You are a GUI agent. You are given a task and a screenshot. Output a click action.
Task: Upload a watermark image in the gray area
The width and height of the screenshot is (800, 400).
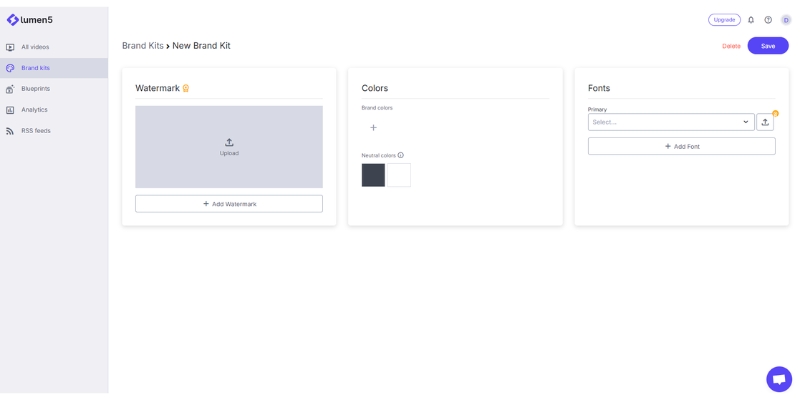click(229, 147)
